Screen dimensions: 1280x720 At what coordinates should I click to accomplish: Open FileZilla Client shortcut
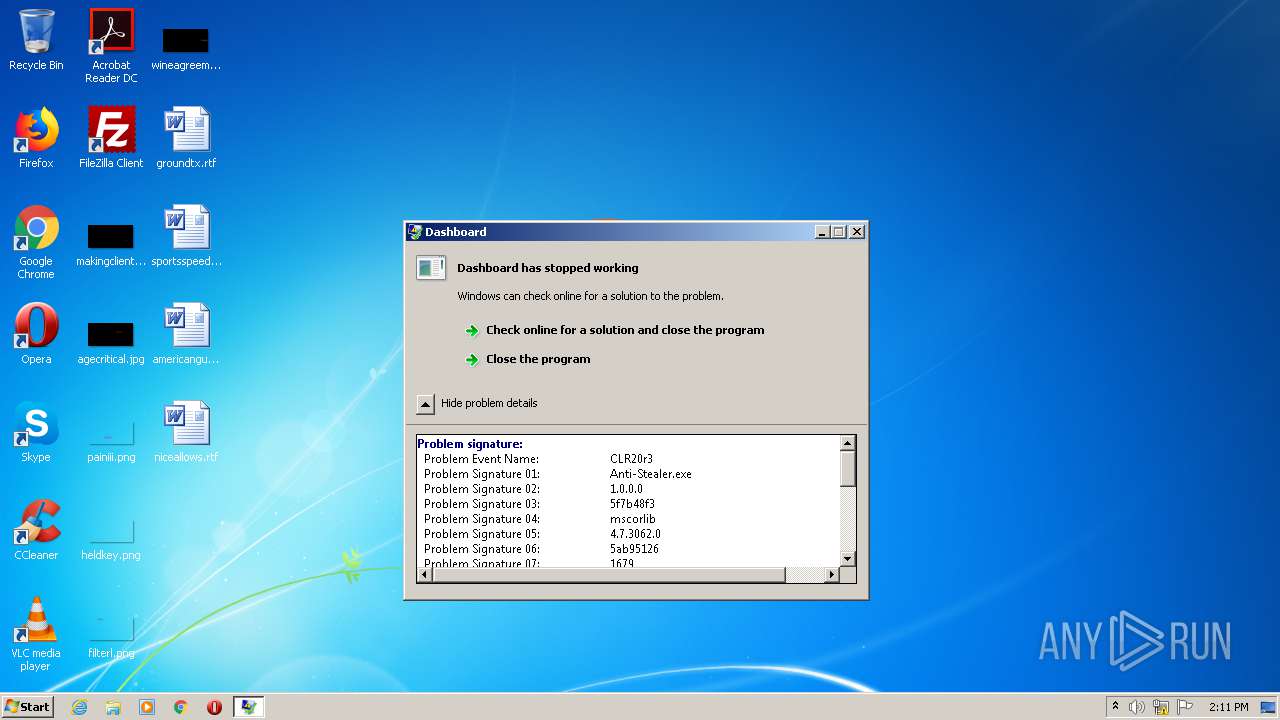(111, 138)
